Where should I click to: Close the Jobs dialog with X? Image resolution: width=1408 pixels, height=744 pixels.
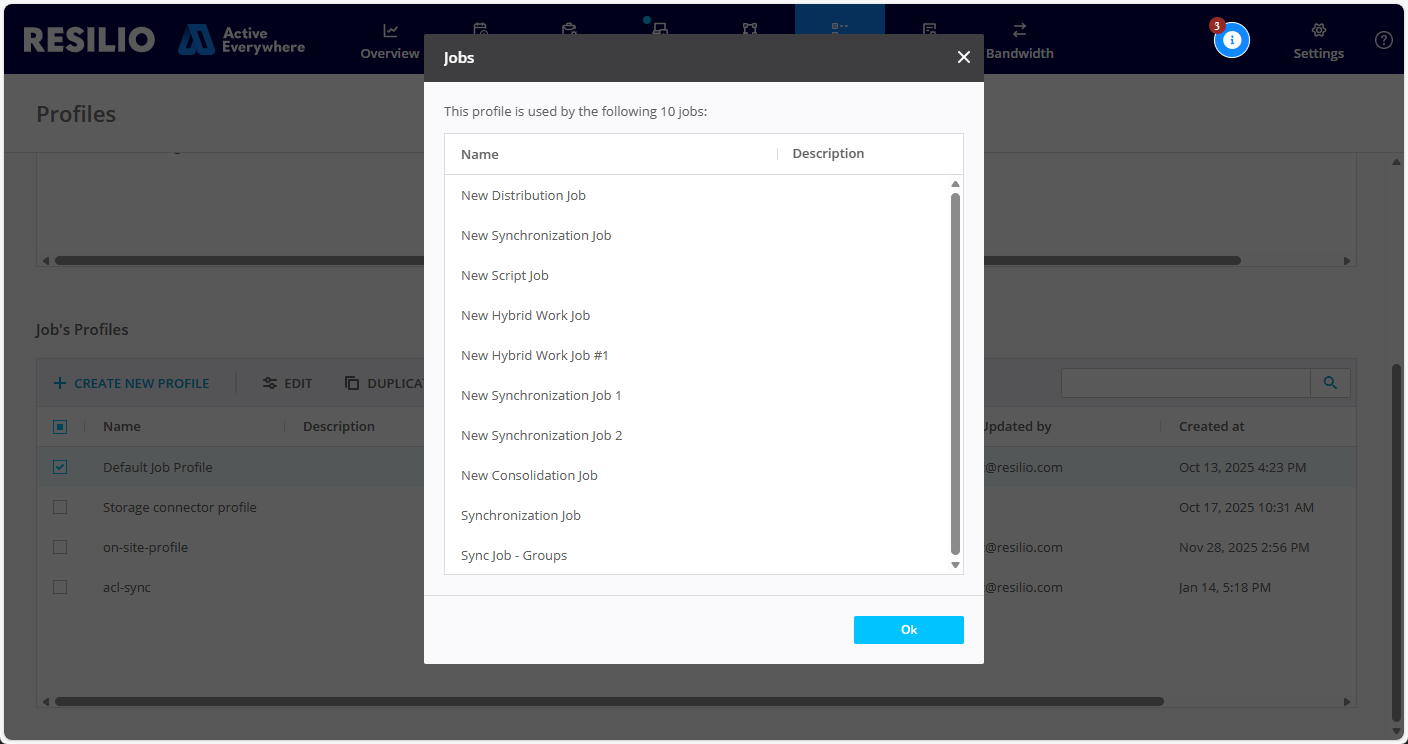coord(963,58)
